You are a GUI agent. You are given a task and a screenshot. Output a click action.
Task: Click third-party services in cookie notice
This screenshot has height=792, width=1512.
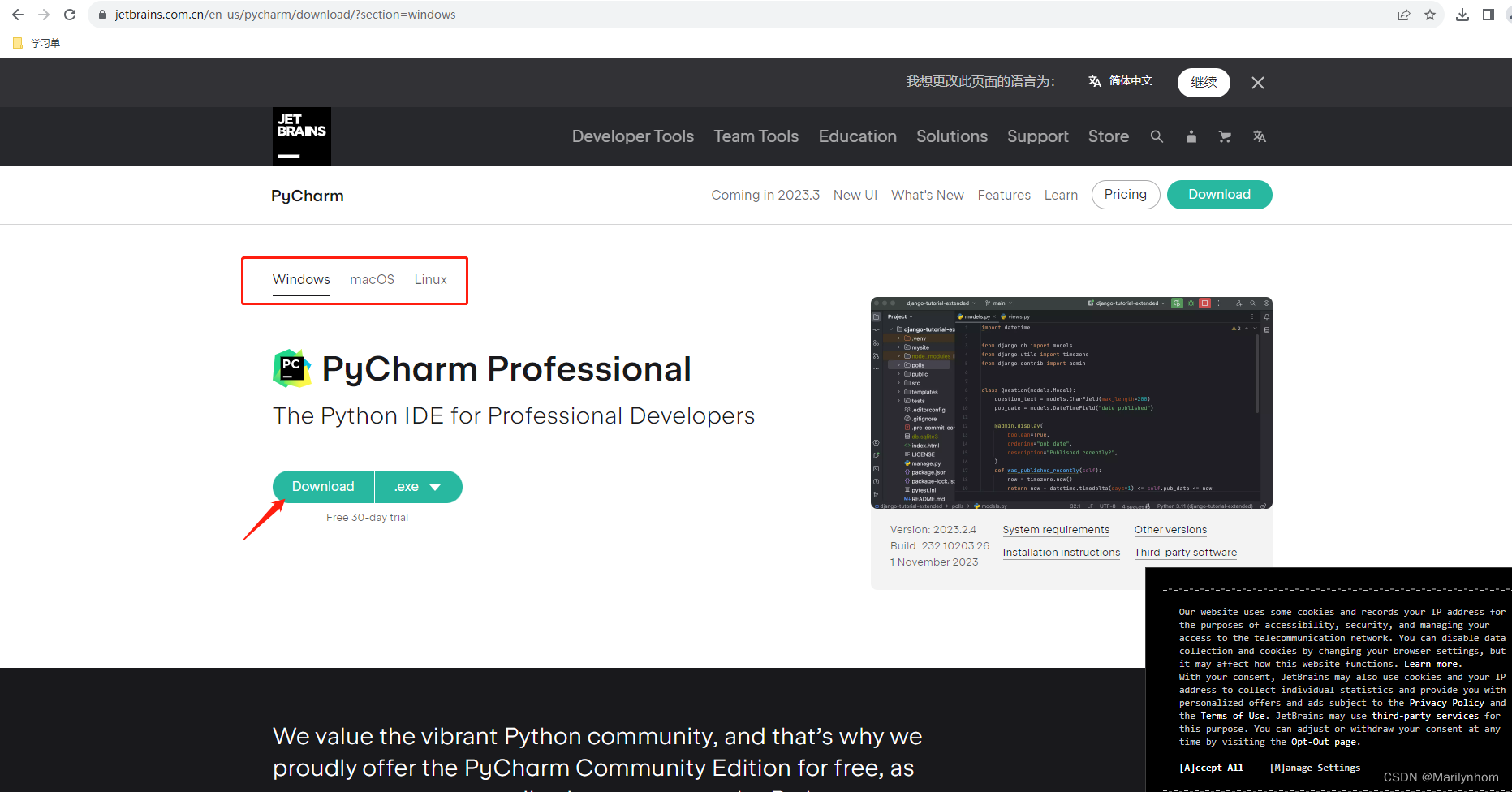coord(1425,716)
